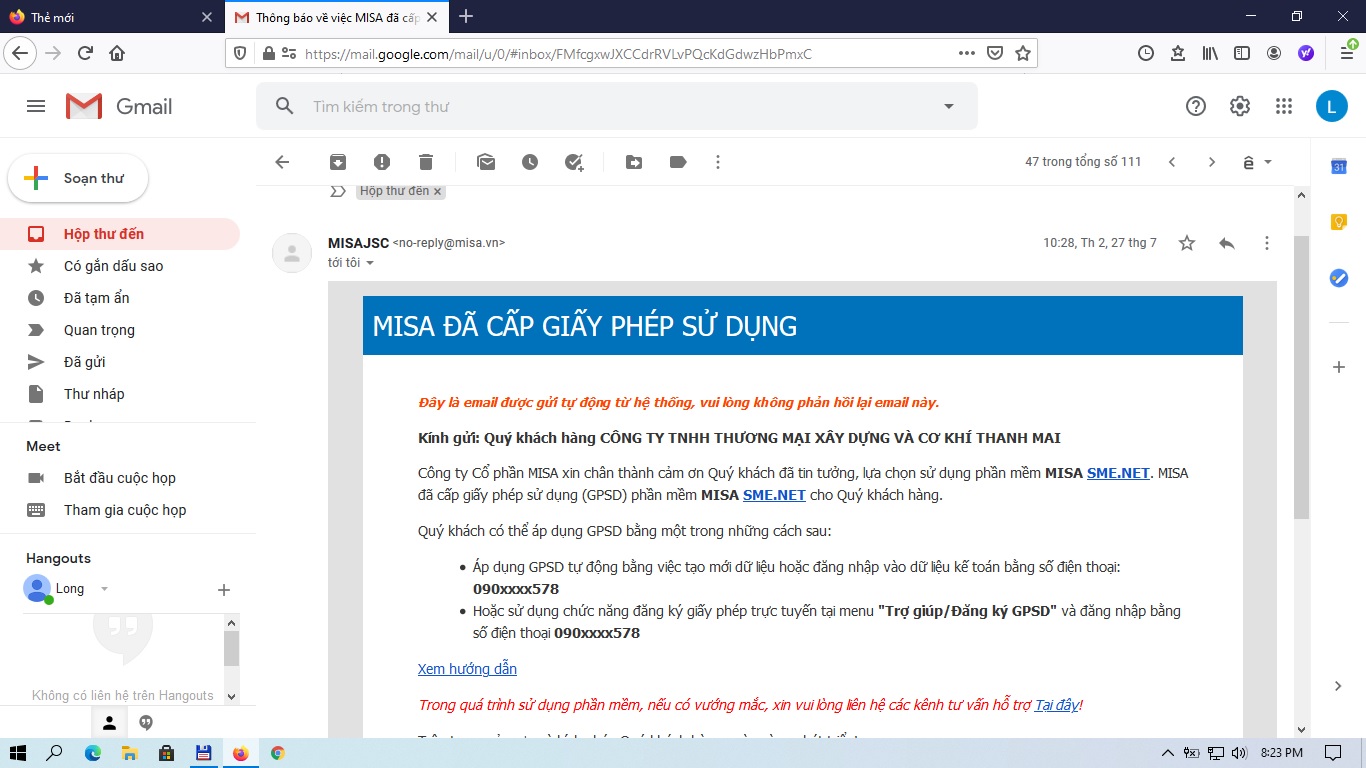The height and width of the screenshot is (768, 1366).
Task: Open File Explorer from the taskbar
Action: tap(129, 753)
